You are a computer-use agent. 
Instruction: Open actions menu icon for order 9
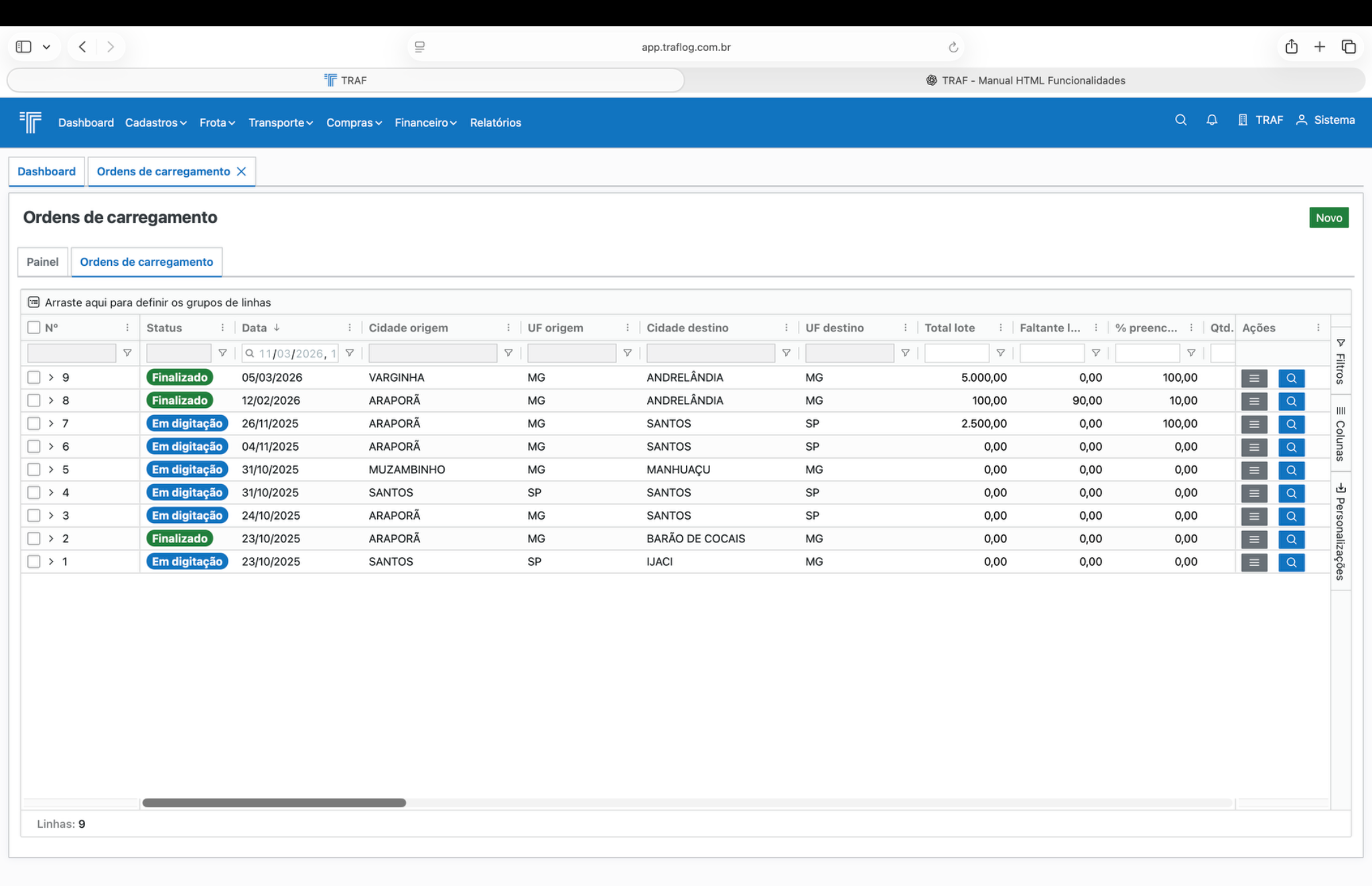point(1253,378)
